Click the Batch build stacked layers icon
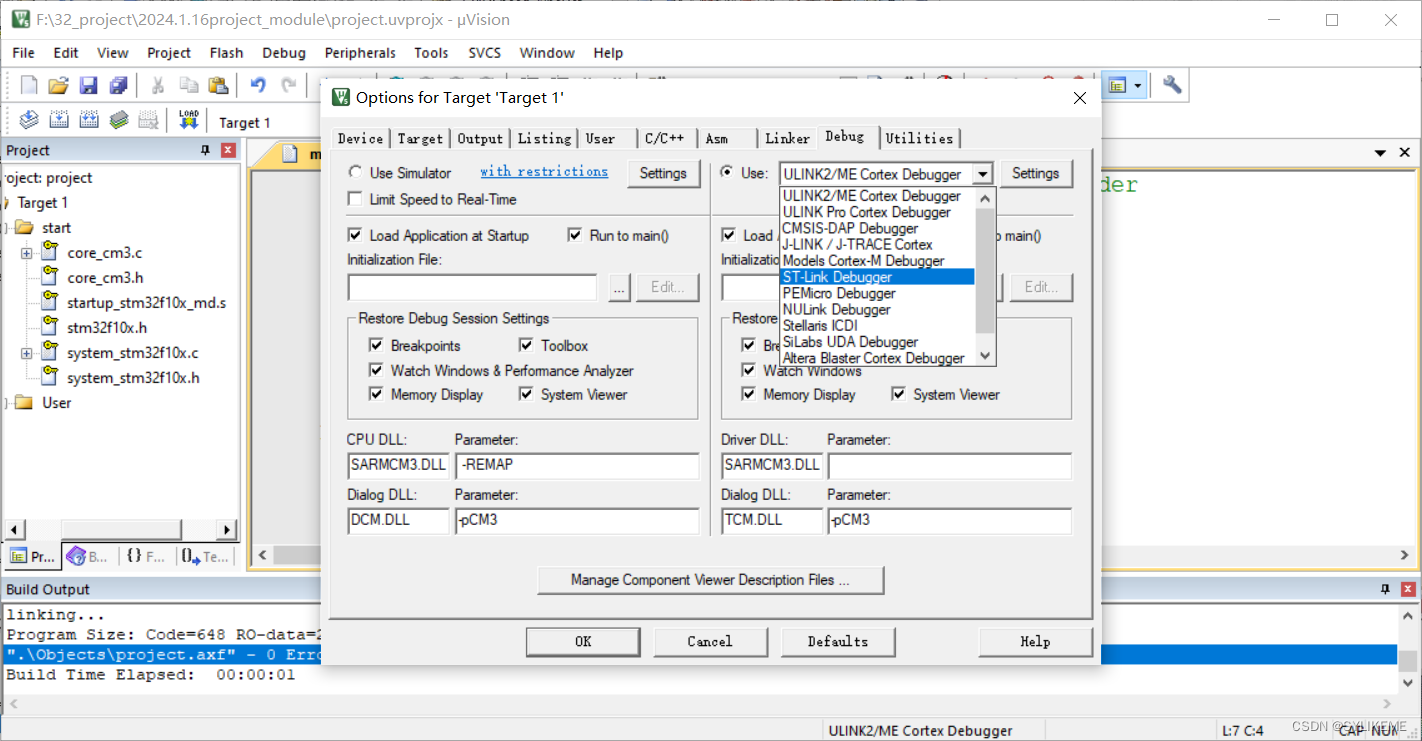Viewport: 1422px width, 741px height. 119,121
